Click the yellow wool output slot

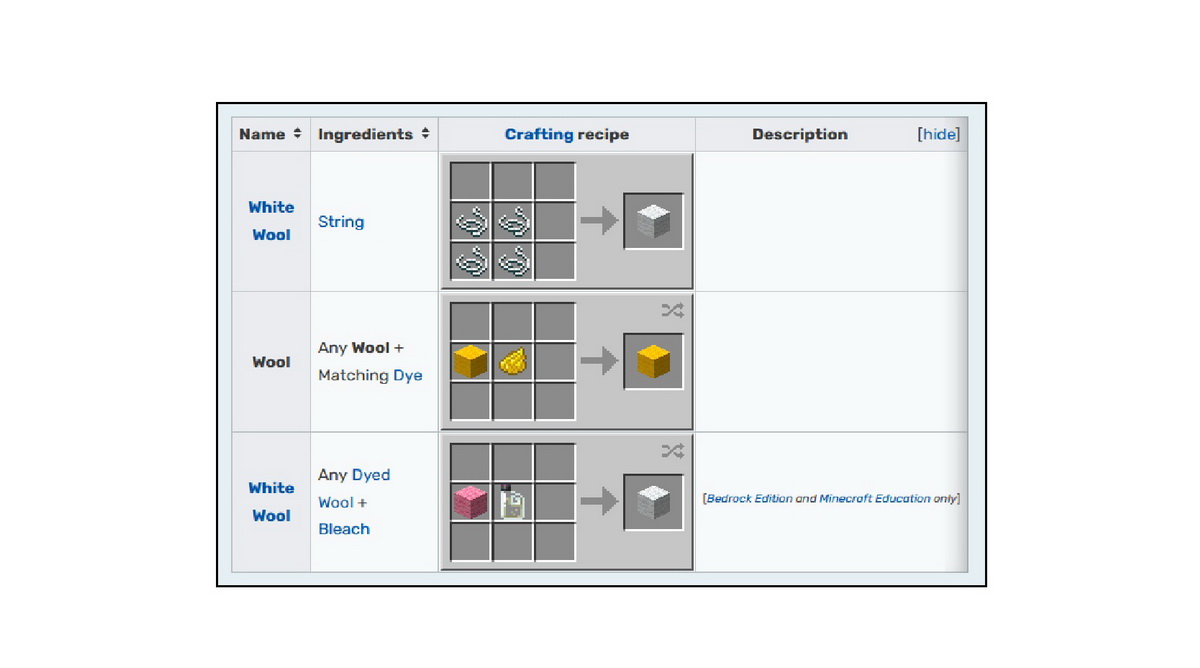coord(653,362)
